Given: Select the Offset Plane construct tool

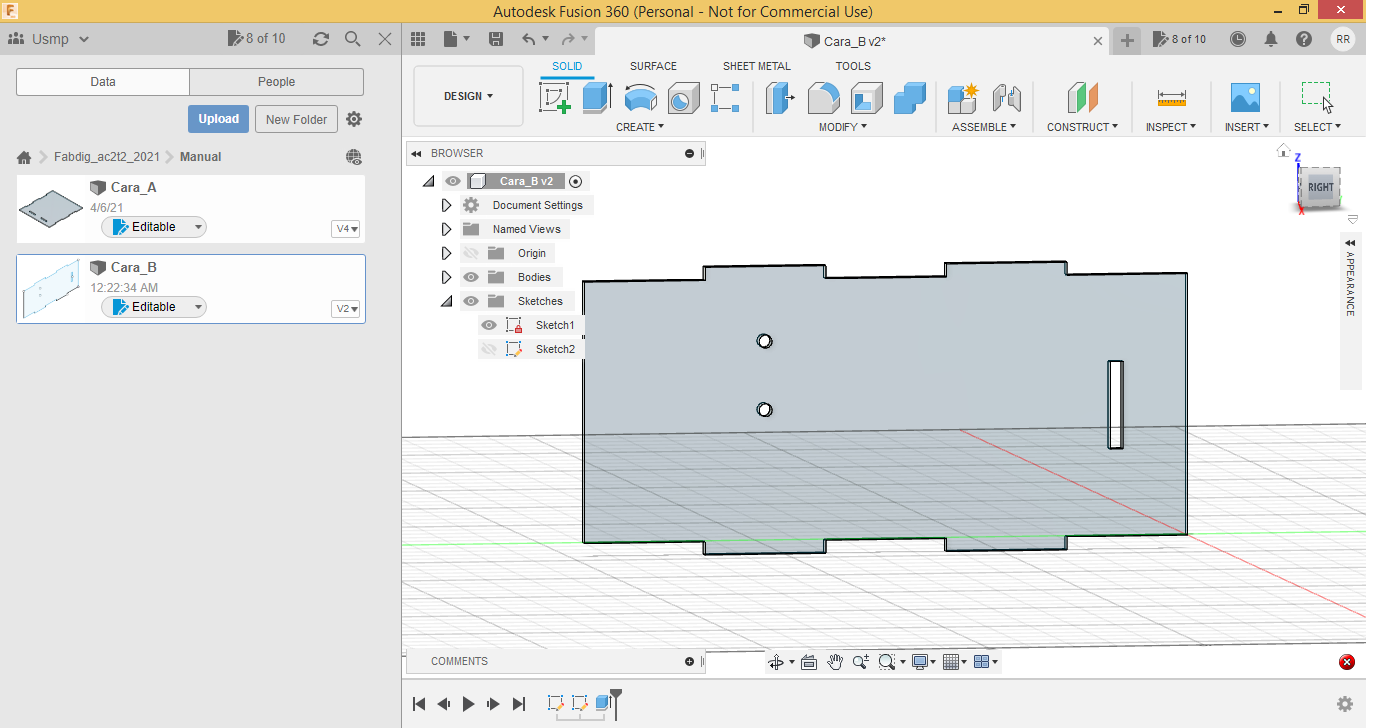Looking at the screenshot, I should coord(1082,98).
